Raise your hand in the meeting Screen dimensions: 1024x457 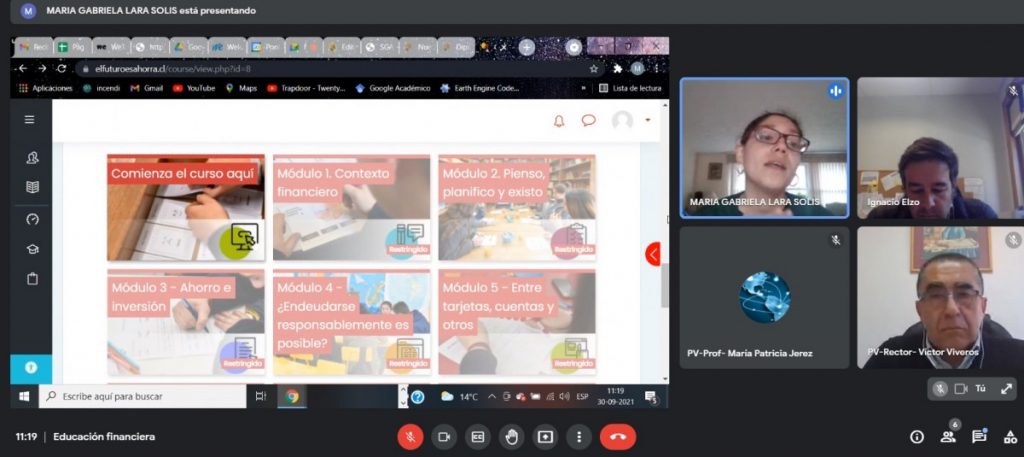512,437
